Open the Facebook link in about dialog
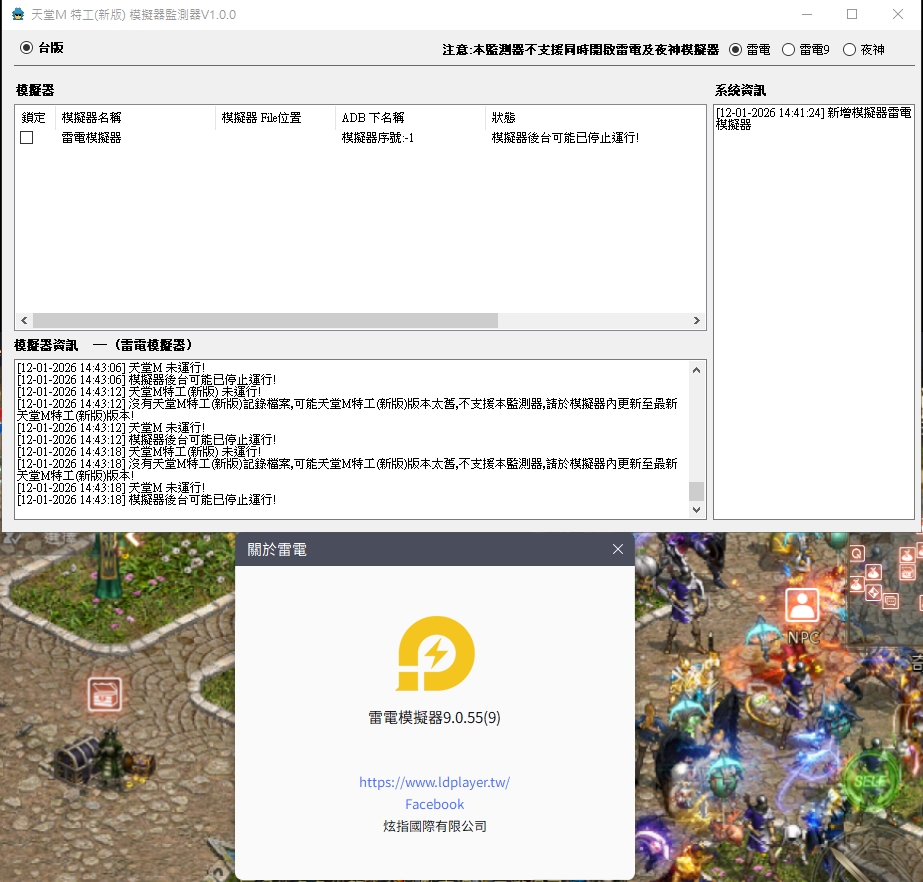The height and width of the screenshot is (882, 923). [x=435, y=804]
